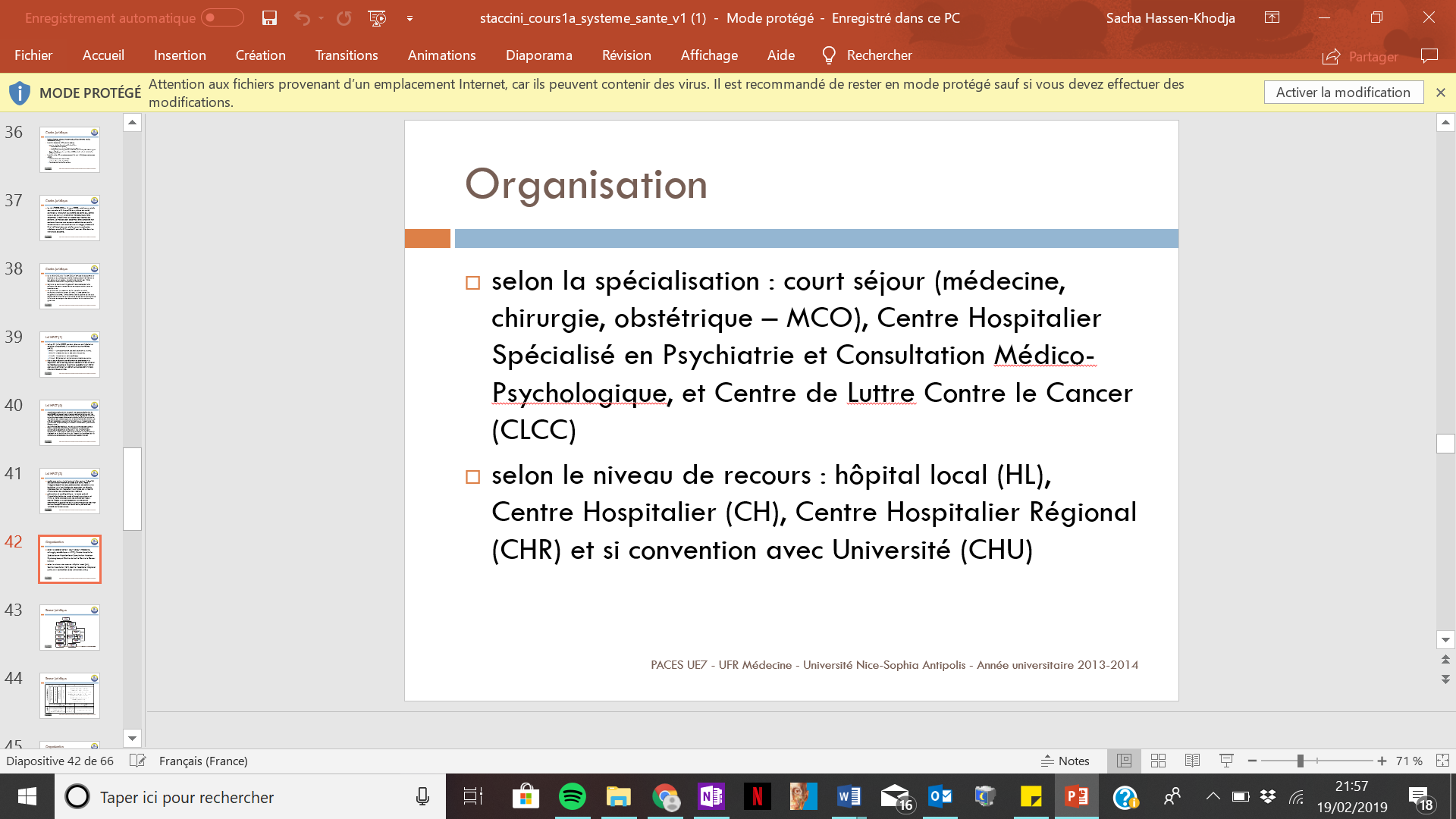Viewport: 1456px width, 819px height.
Task: Click the zoom slider handle
Action: coord(1300,761)
